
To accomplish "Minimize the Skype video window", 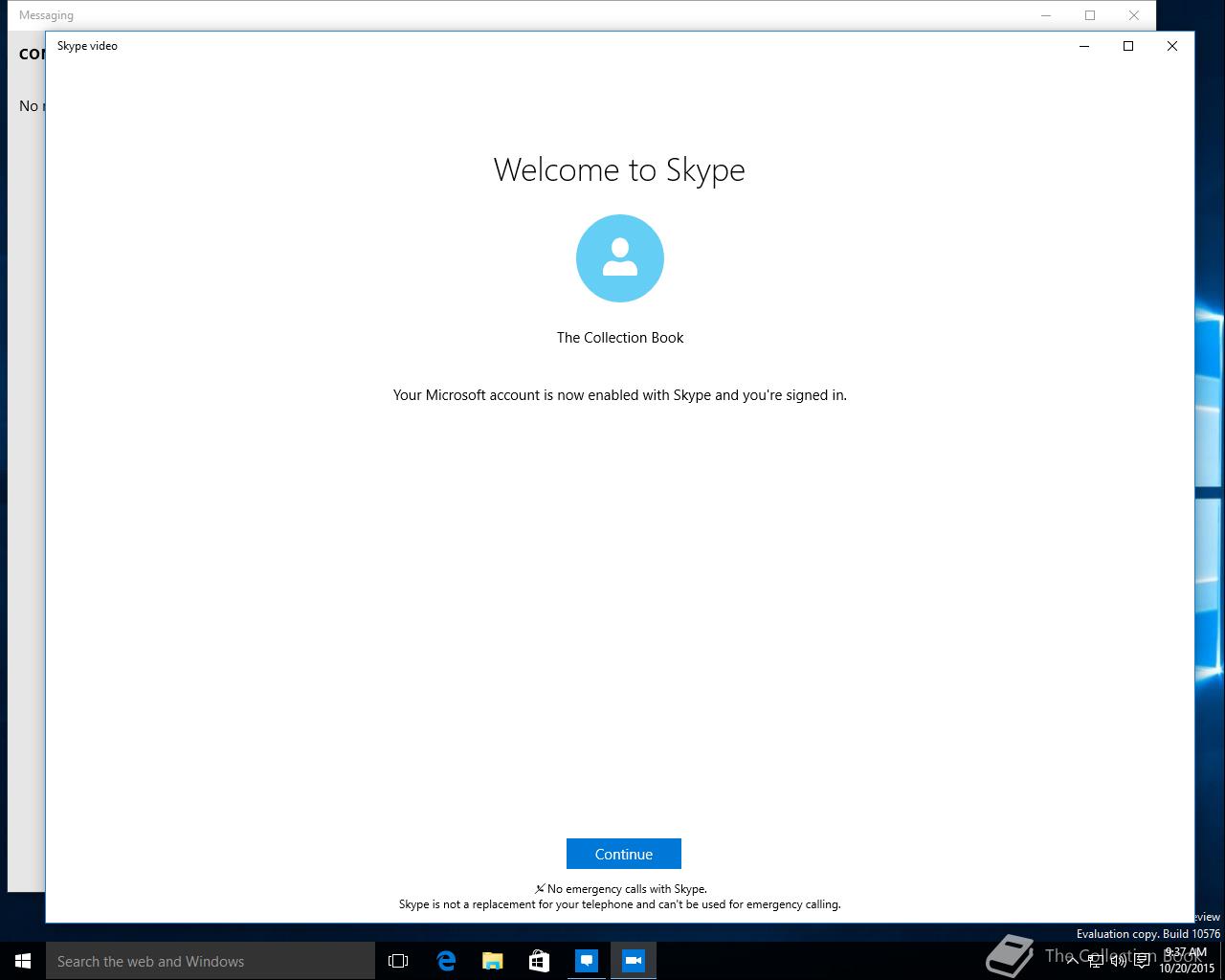I will tap(1084, 46).
